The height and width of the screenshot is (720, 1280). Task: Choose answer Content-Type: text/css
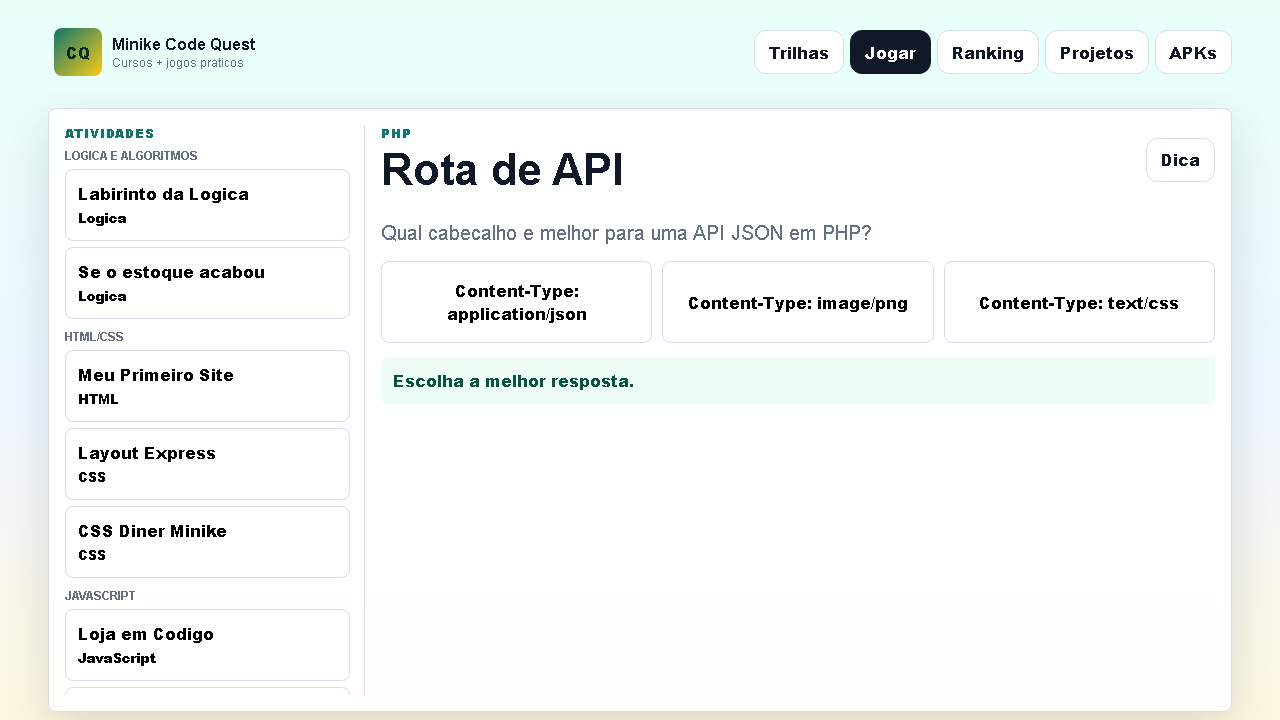tap(1079, 302)
